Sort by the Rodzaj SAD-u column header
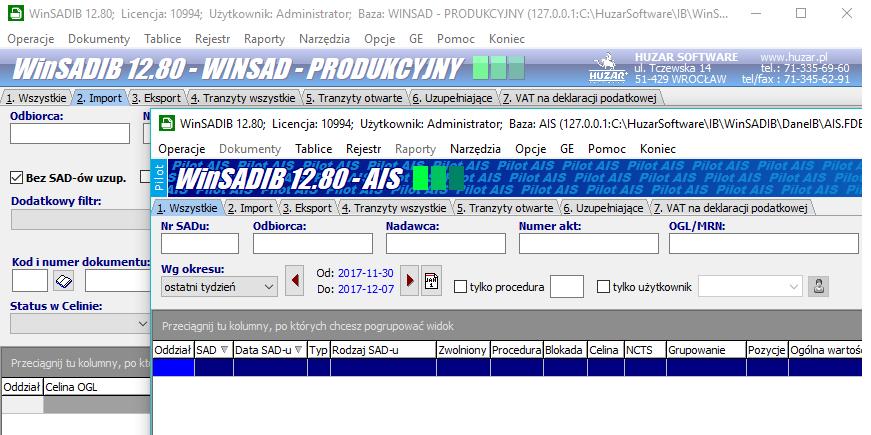This screenshot has width=871, height=435. coord(383,350)
